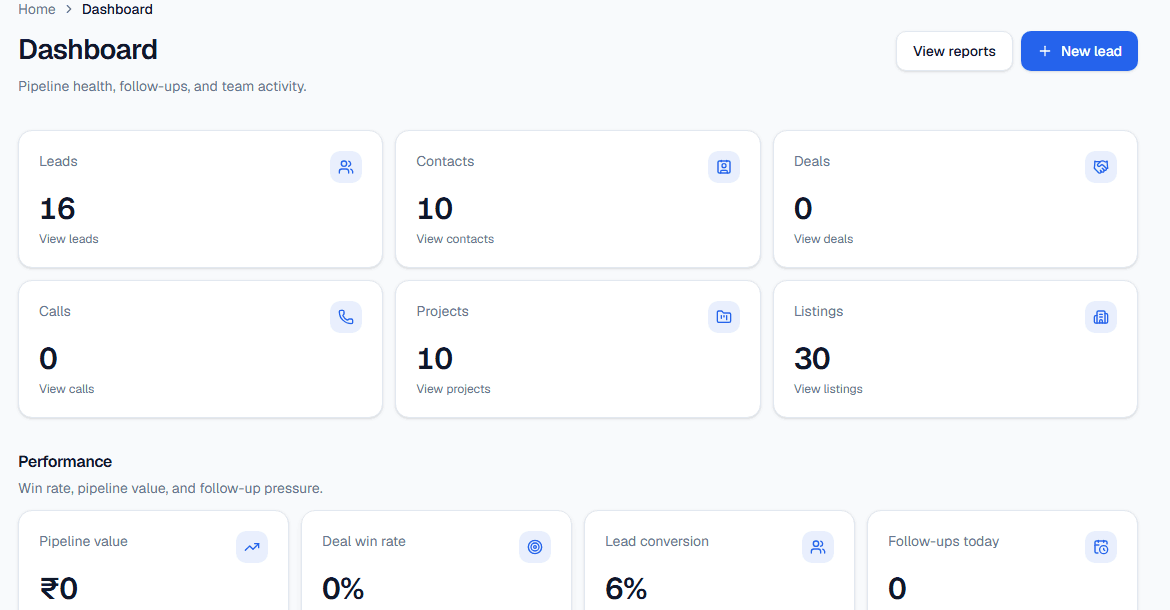
Task: Click the Contacts card icon
Action: pos(724,167)
